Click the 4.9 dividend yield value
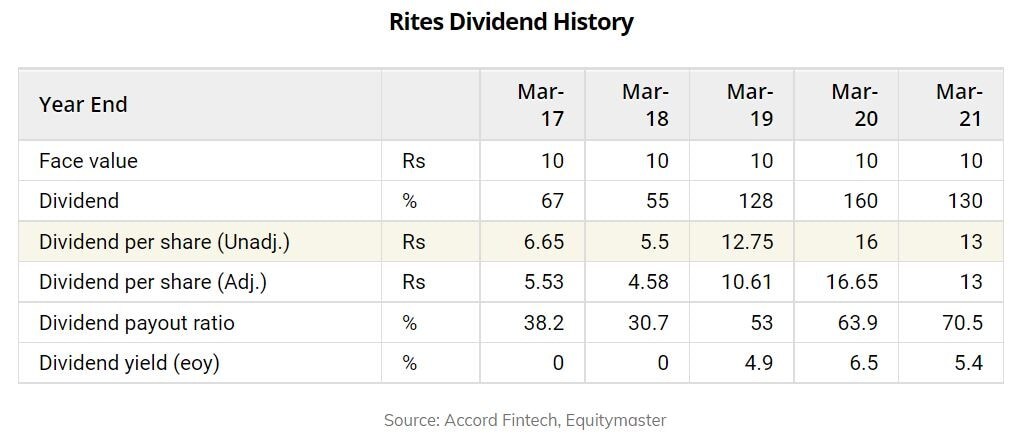 759,363
